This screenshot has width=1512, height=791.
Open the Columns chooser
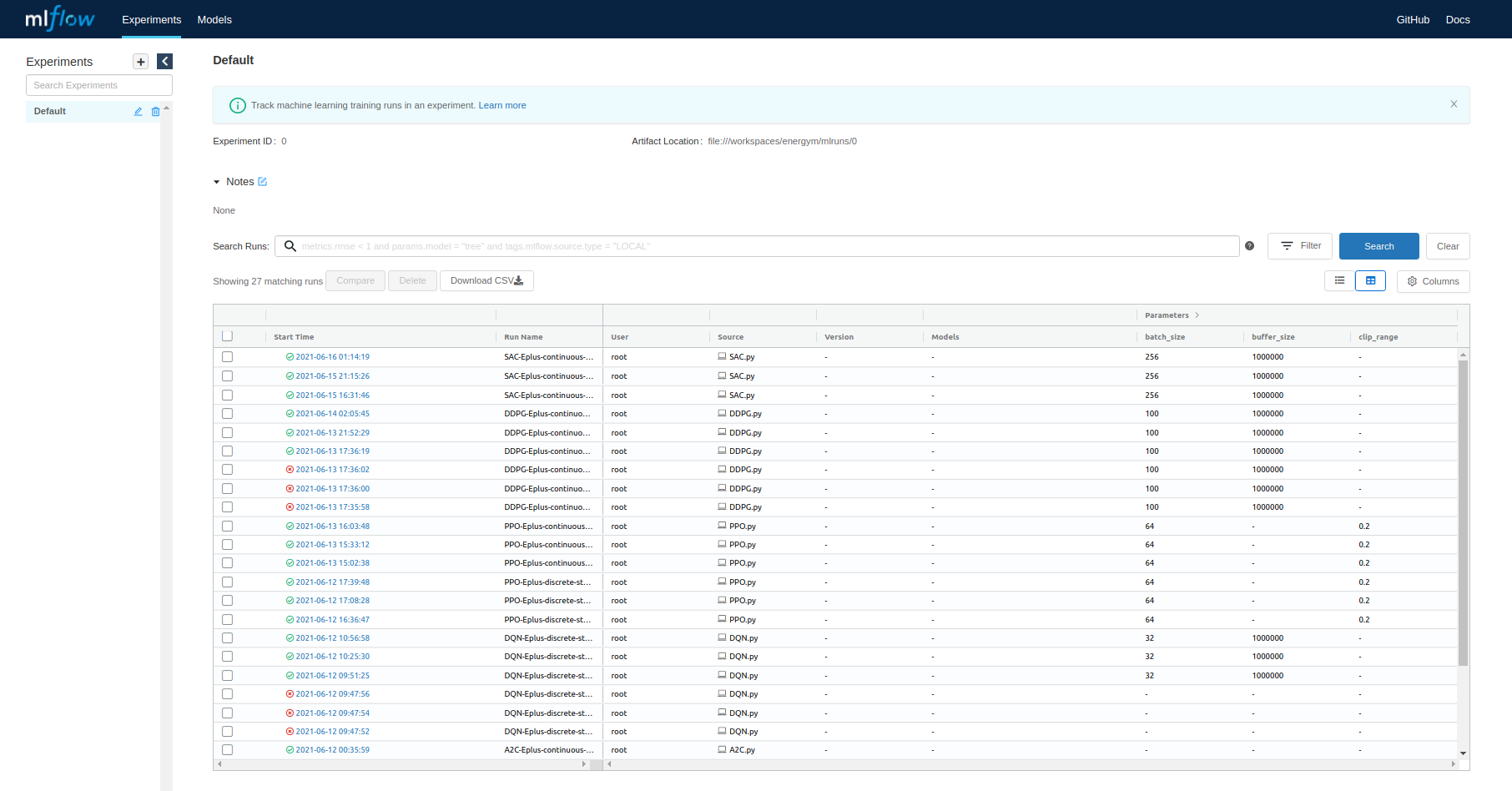tap(1433, 281)
